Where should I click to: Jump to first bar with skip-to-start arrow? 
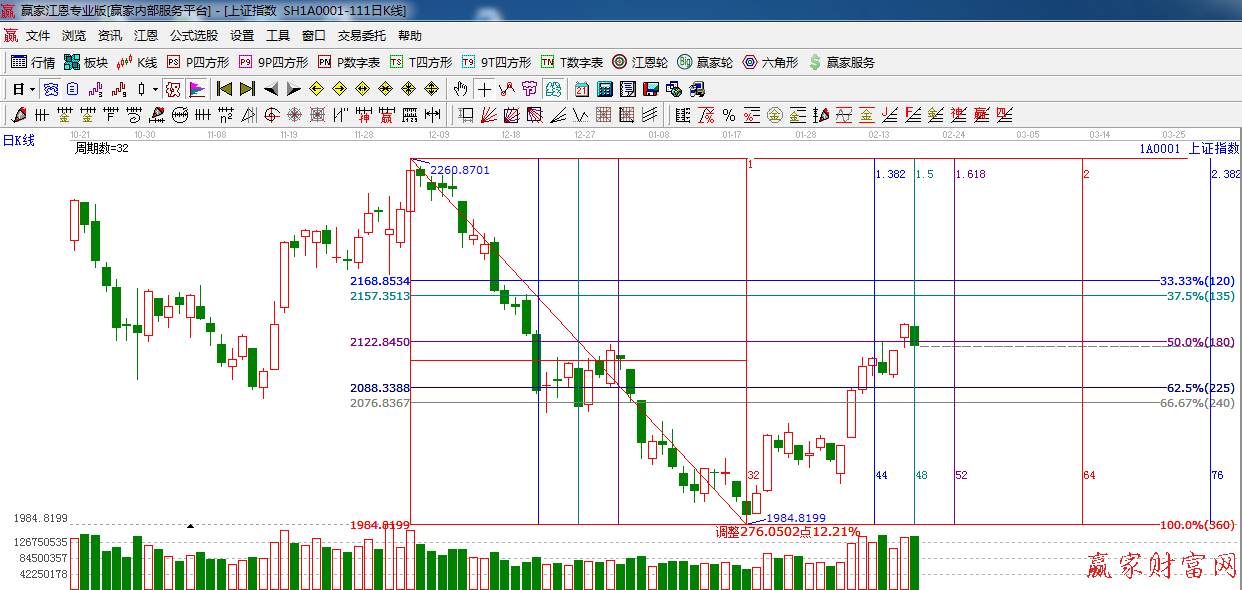point(224,89)
